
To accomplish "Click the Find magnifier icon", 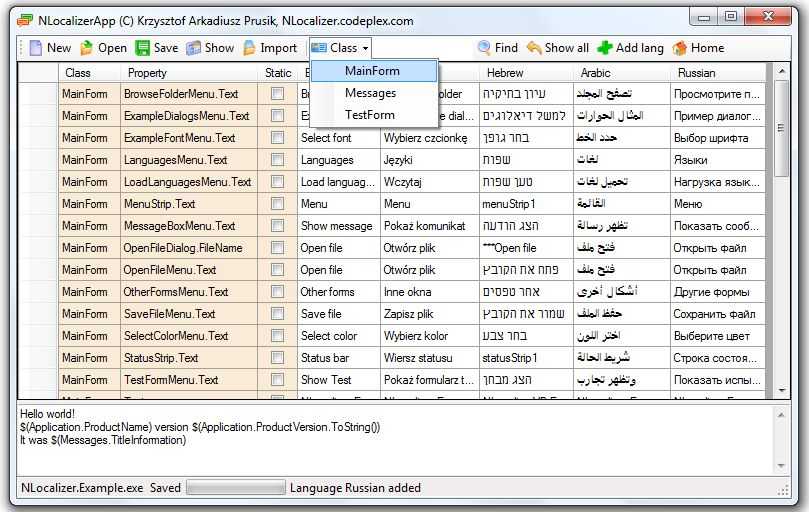I will [x=484, y=48].
